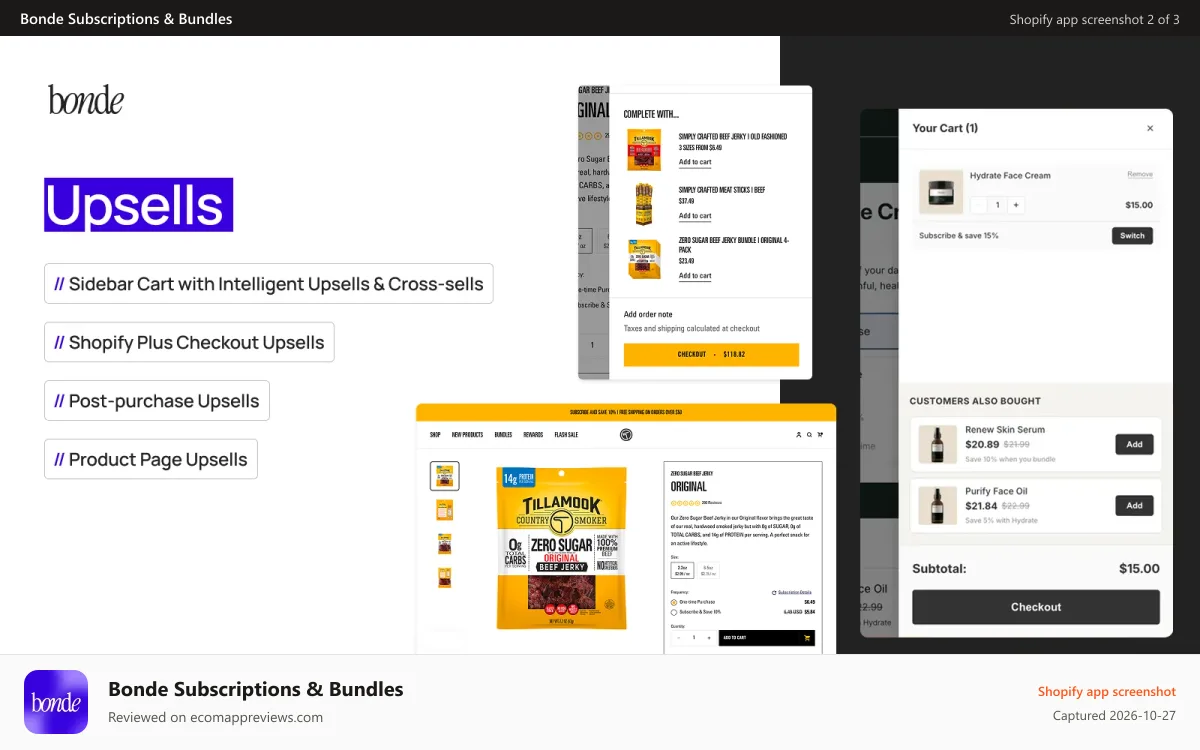Click the star rating under ORIGINAL title
1200x750 pixels.
click(x=685, y=503)
